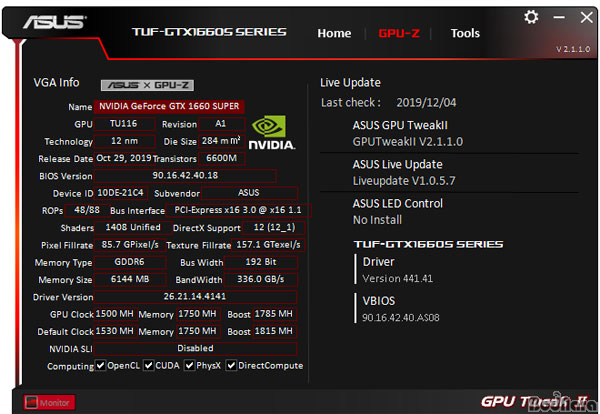Open the settings gear icon
Screen dimensions: 600x414
click(x=531, y=17)
